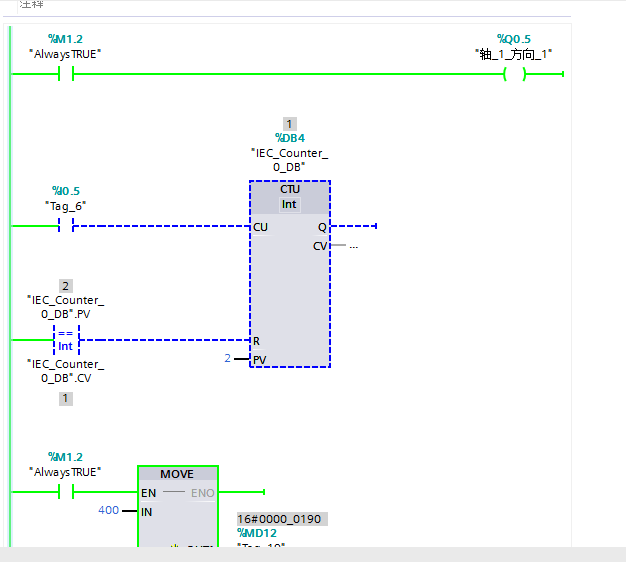Viewport: 626px width, 562px height.
Task: Select the %DB4 data block address label
Action: (289, 138)
